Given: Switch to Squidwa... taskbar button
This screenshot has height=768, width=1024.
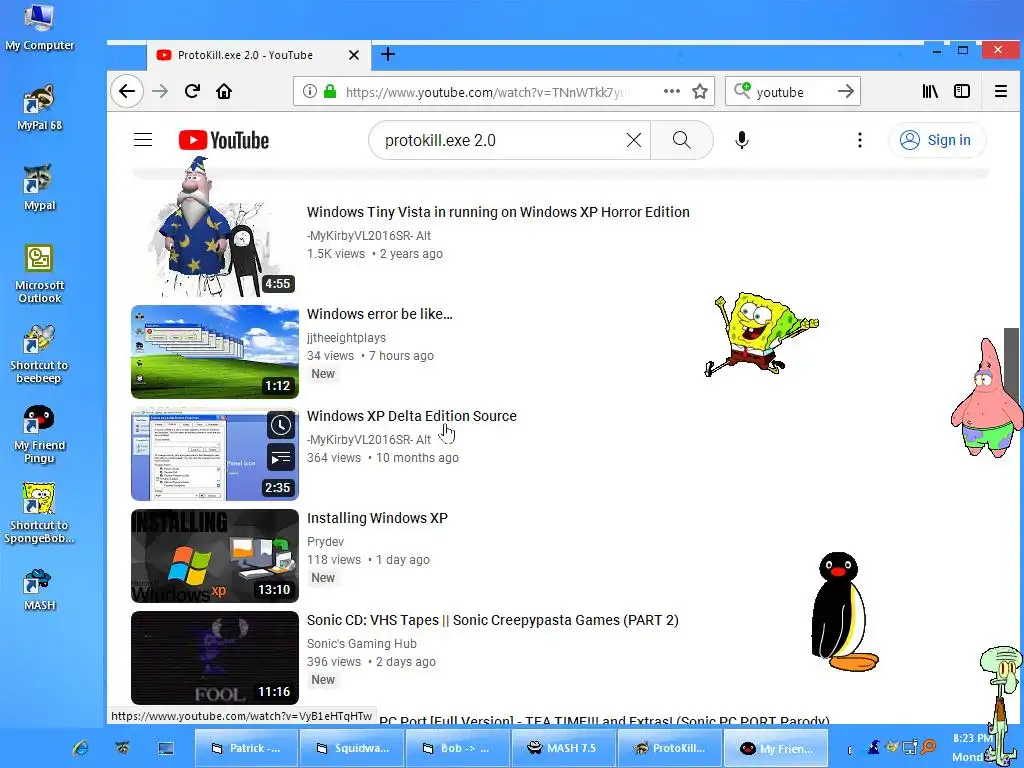Looking at the screenshot, I should coord(352,748).
